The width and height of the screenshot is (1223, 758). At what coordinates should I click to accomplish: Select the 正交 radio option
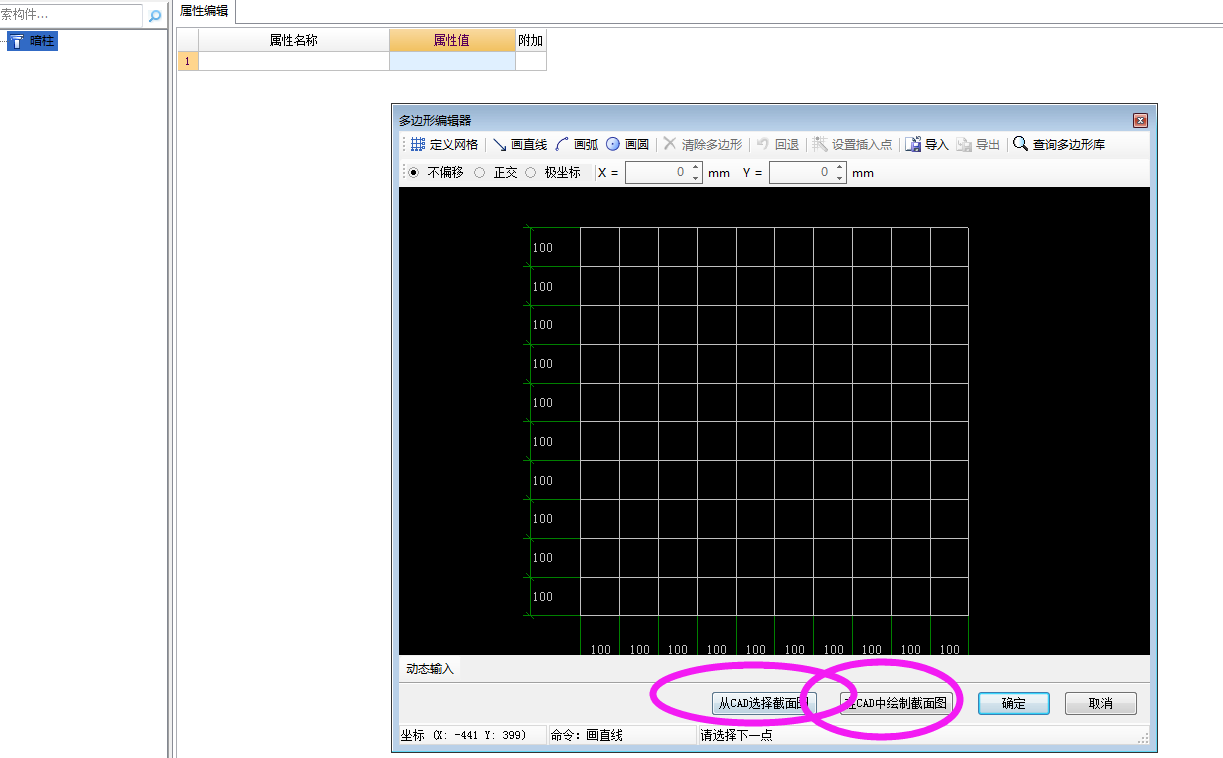tap(496, 173)
